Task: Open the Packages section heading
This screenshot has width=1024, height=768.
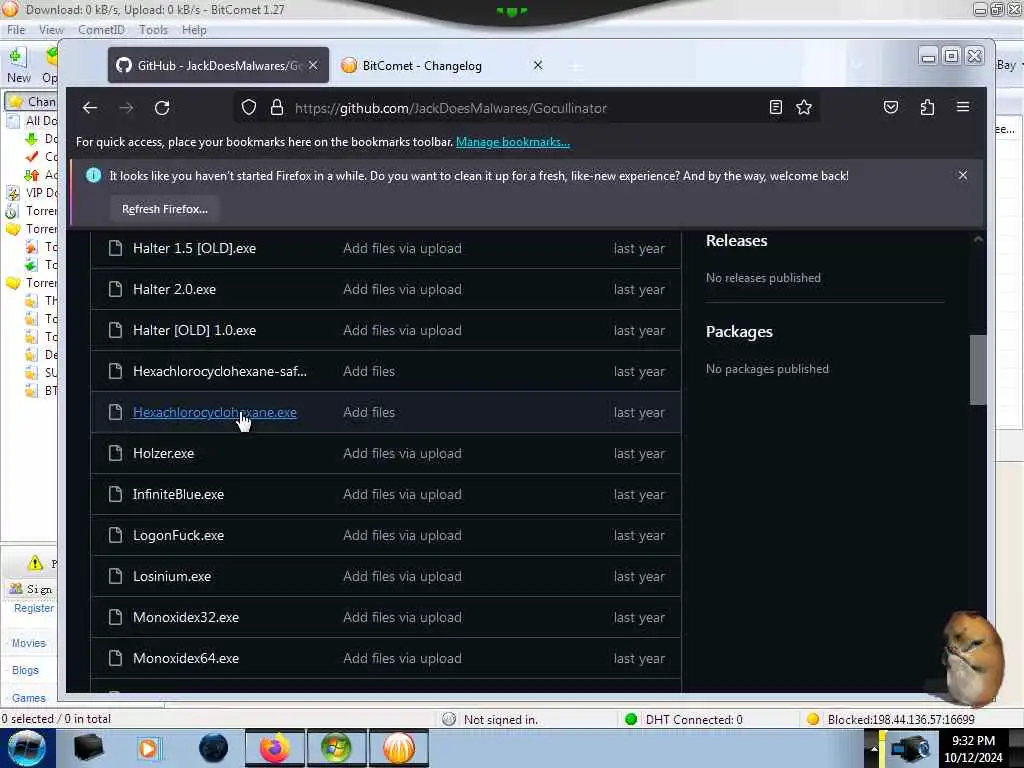Action: pyautogui.click(x=739, y=332)
